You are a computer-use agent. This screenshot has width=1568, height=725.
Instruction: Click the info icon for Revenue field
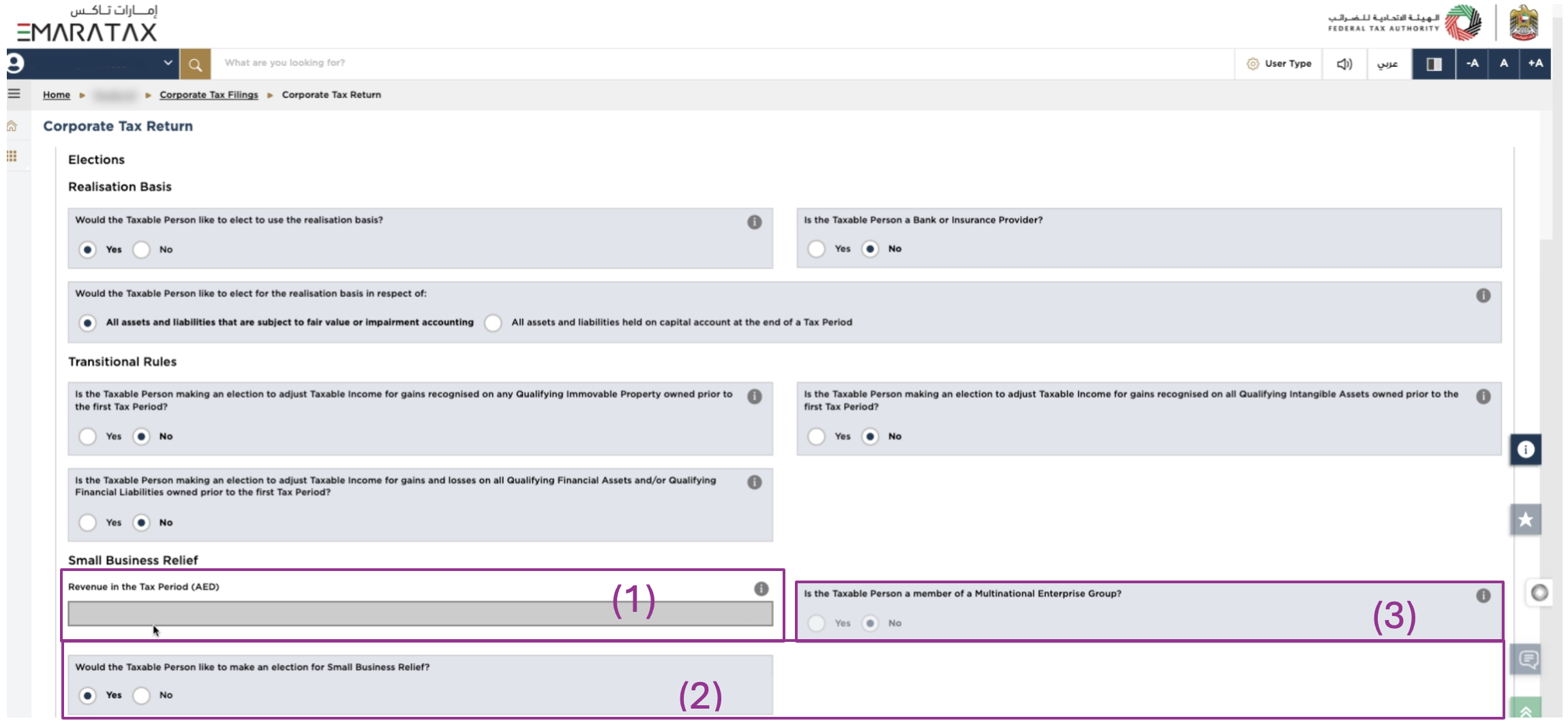761,589
